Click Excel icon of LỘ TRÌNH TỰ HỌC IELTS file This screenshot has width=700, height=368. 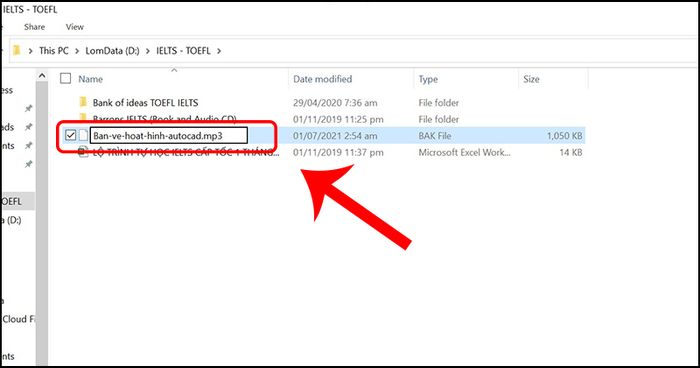coord(83,152)
